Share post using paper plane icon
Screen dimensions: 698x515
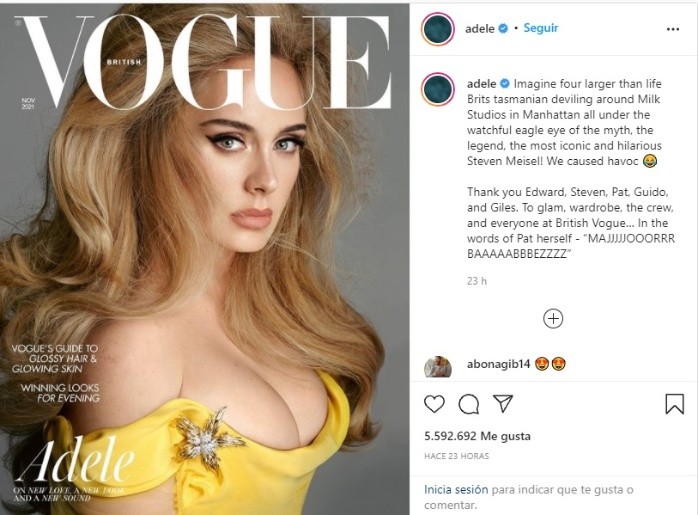pyautogui.click(x=503, y=403)
